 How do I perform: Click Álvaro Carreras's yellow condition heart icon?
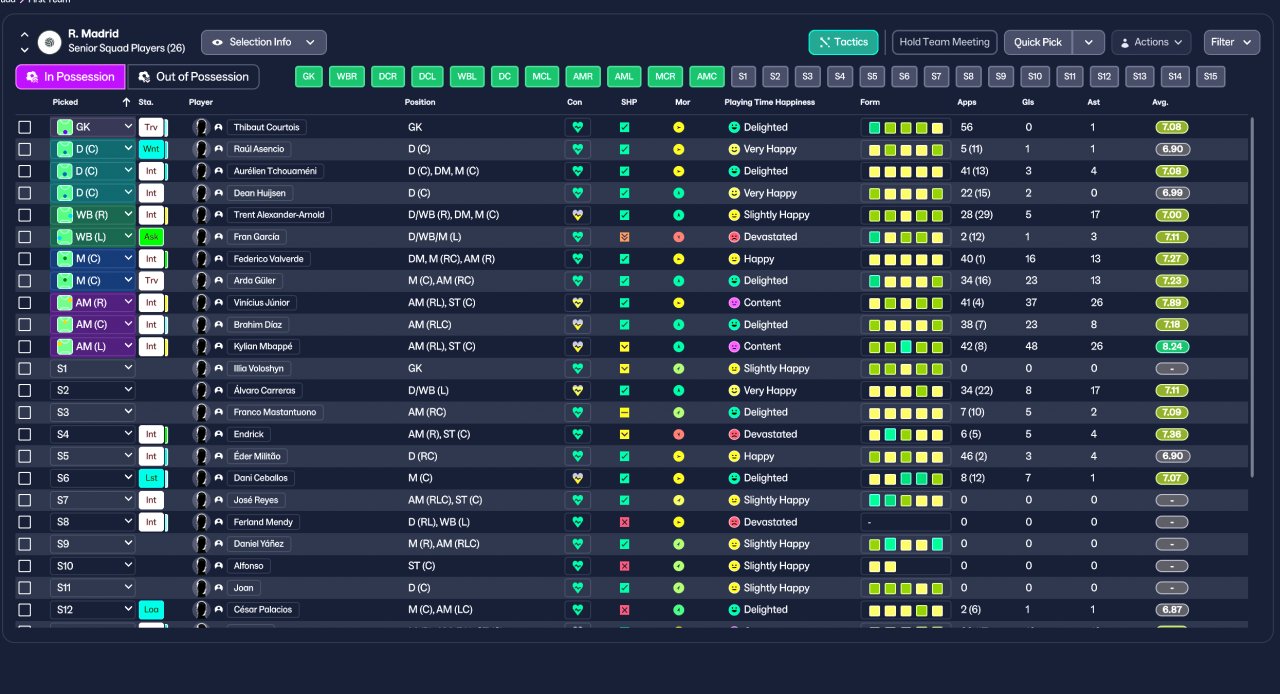click(x=577, y=391)
